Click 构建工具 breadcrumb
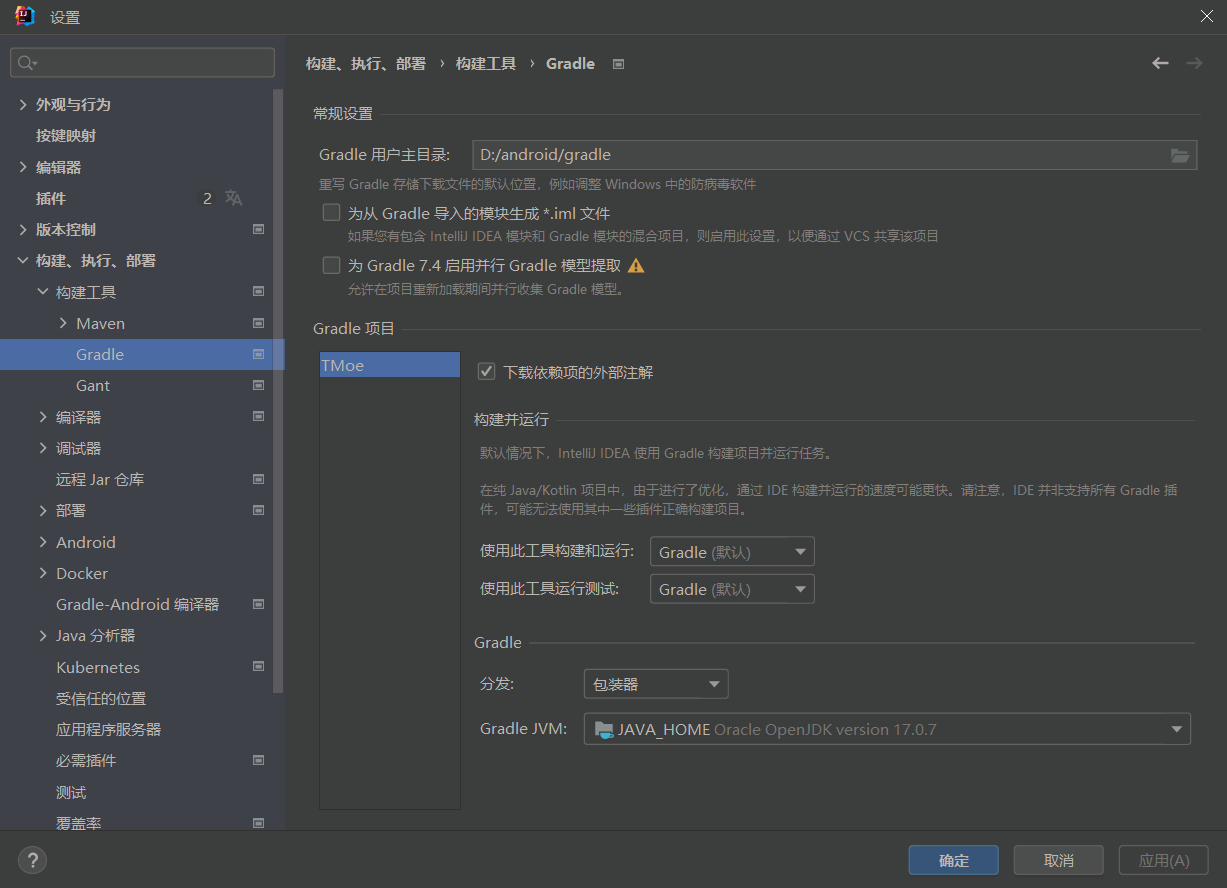The height and width of the screenshot is (888, 1227). pyautogui.click(x=486, y=63)
